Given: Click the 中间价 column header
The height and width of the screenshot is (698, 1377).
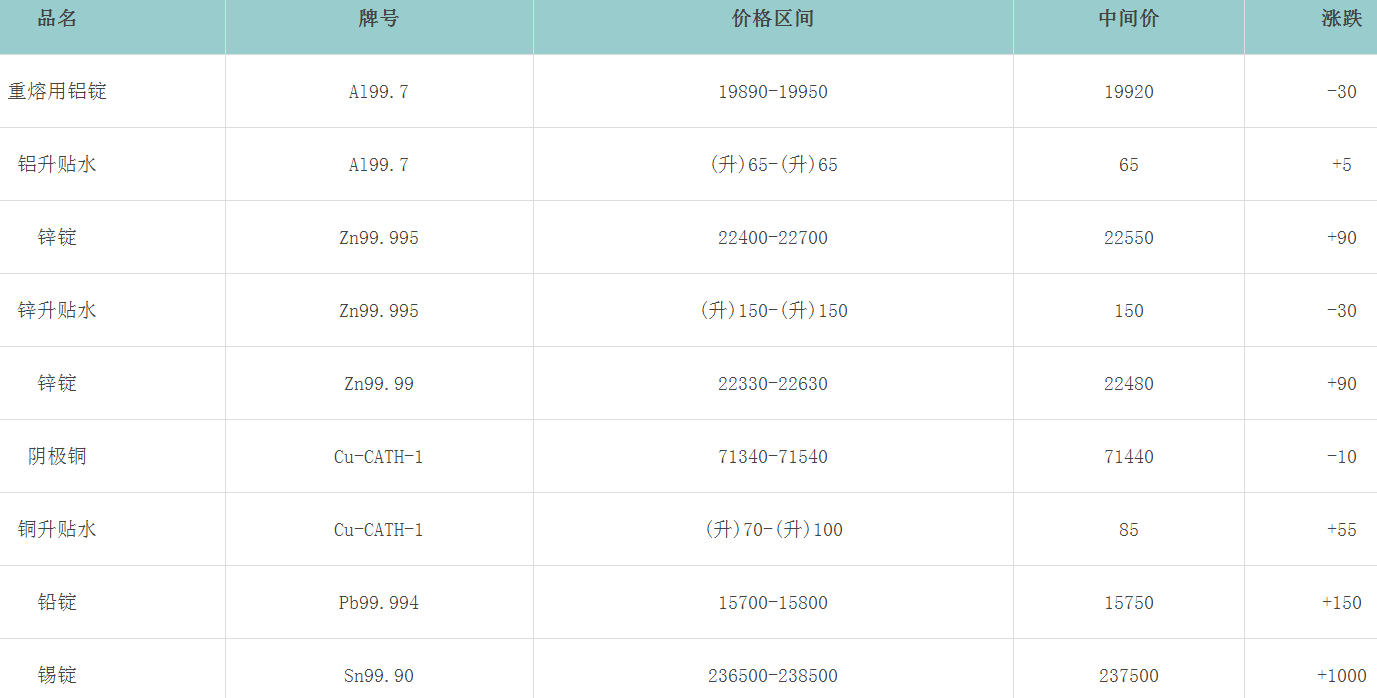Looking at the screenshot, I should (1128, 19).
